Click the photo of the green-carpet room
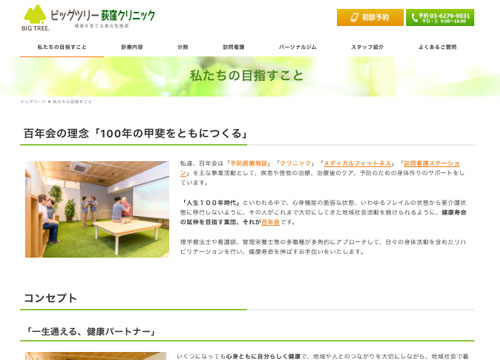The width and height of the screenshot is (500, 360). (97, 209)
